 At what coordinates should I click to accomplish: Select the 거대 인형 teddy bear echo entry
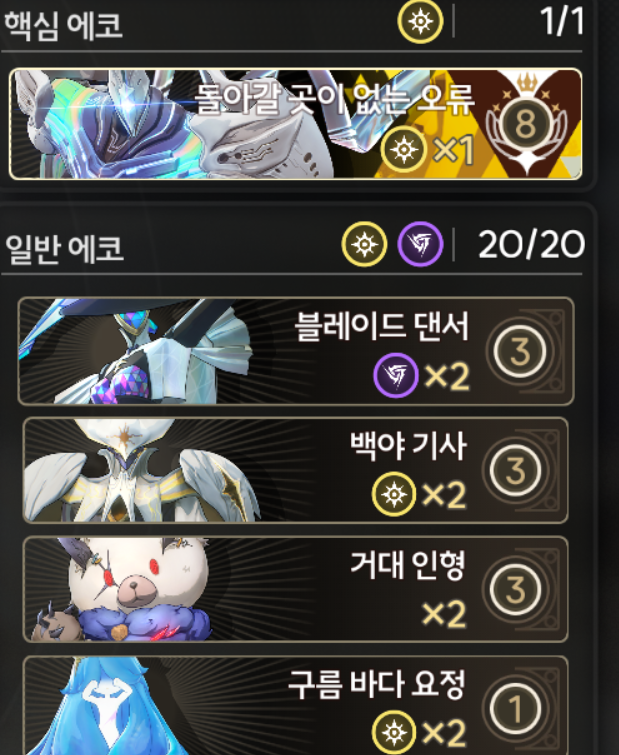click(296, 589)
